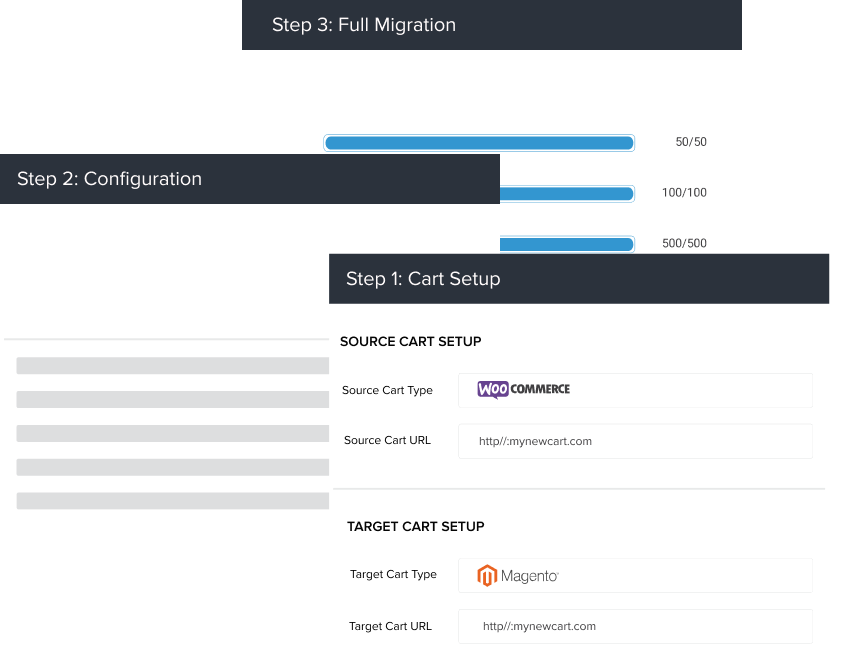Open the Target Cart Type selector
Viewport: 844px width, 652px height.
635,575
